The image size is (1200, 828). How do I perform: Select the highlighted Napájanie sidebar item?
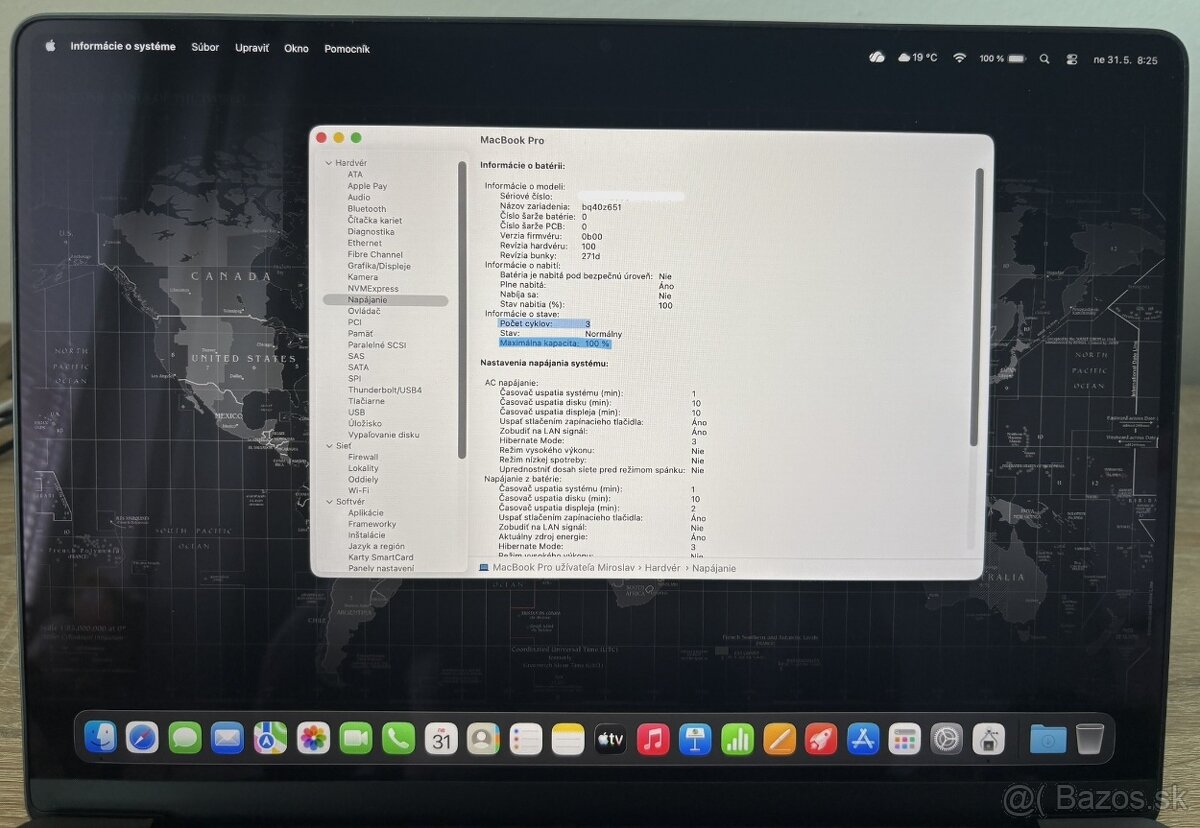[385, 300]
